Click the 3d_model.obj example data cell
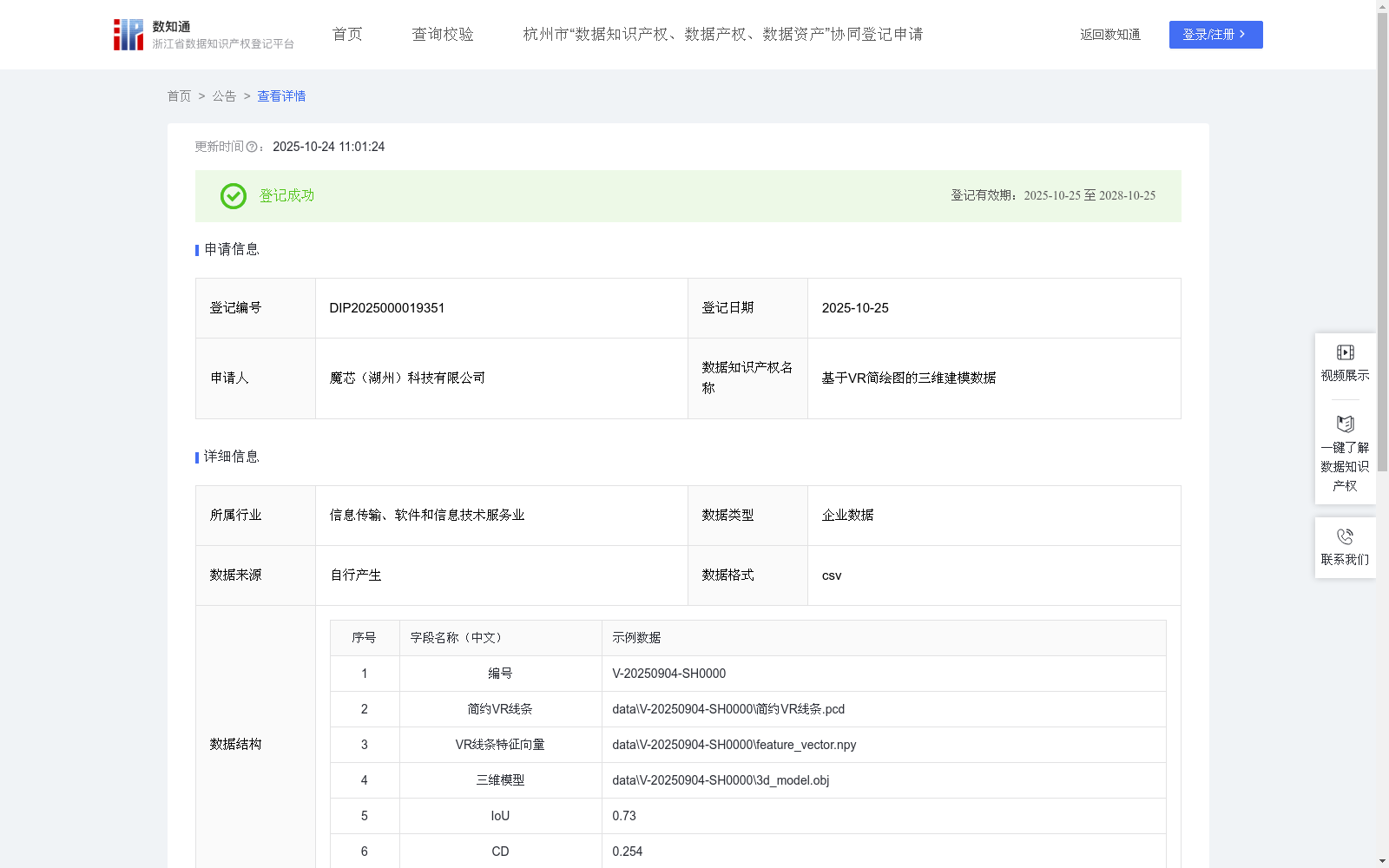The width and height of the screenshot is (1389, 868). [721, 780]
